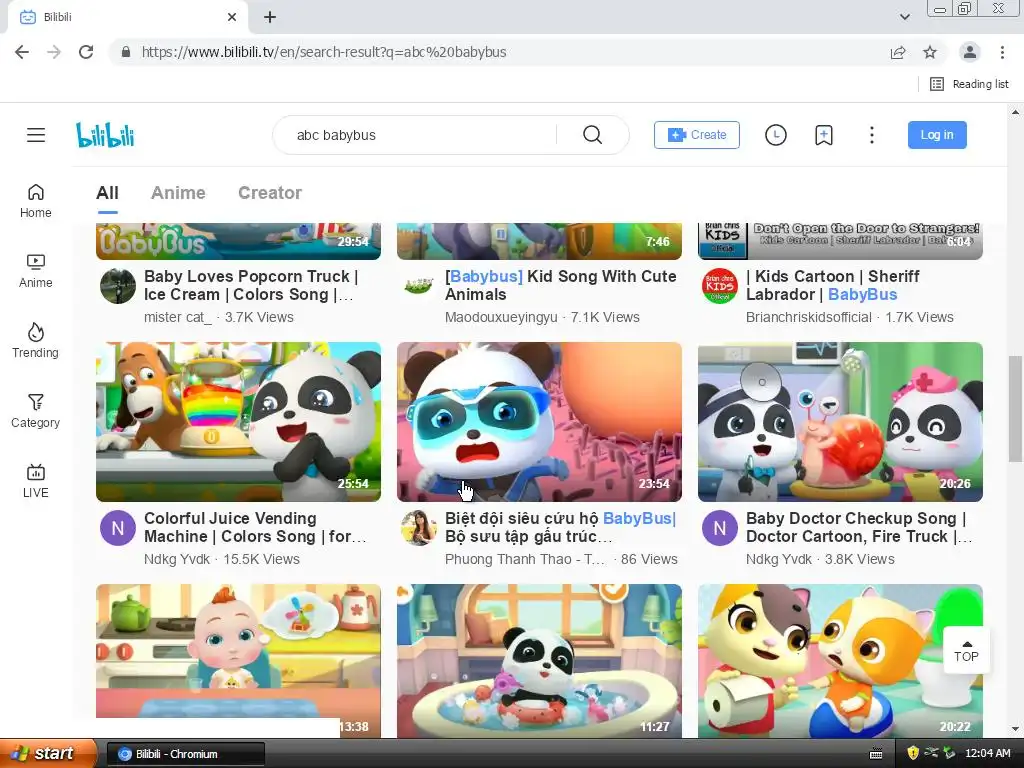This screenshot has height=768, width=1024.
Task: Switch to the Creator results tab
Action: coord(270,193)
